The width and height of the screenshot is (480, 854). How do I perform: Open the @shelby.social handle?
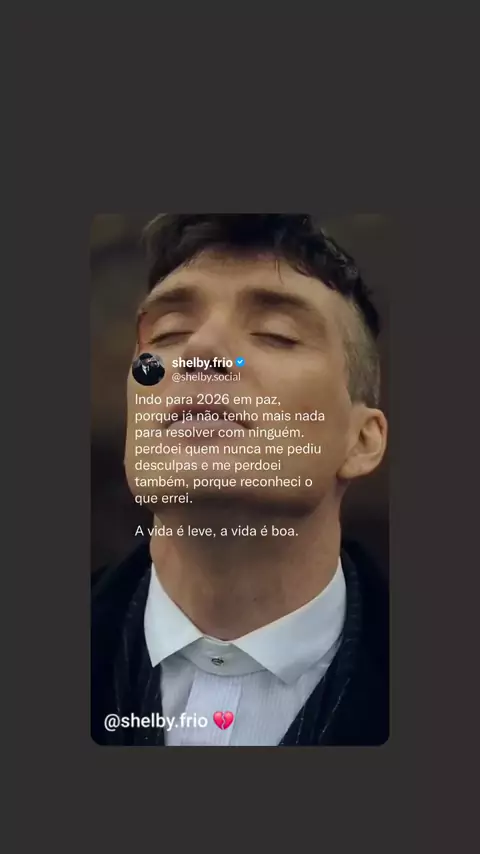coord(206,376)
